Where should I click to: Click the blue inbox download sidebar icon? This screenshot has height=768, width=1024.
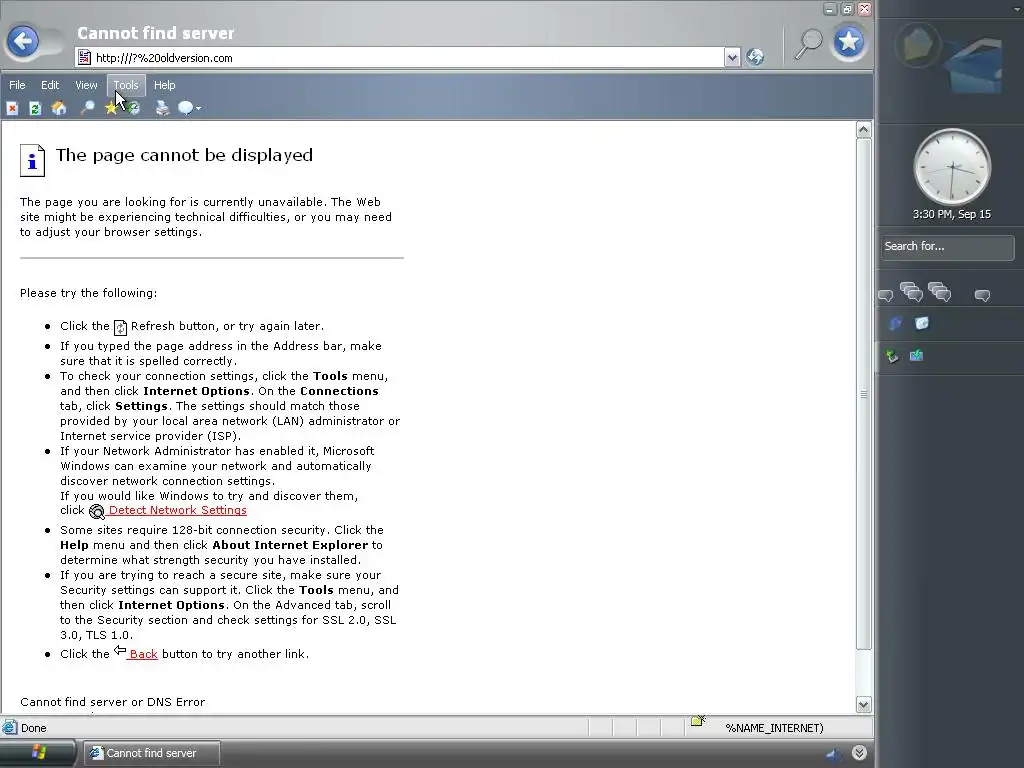(916, 355)
